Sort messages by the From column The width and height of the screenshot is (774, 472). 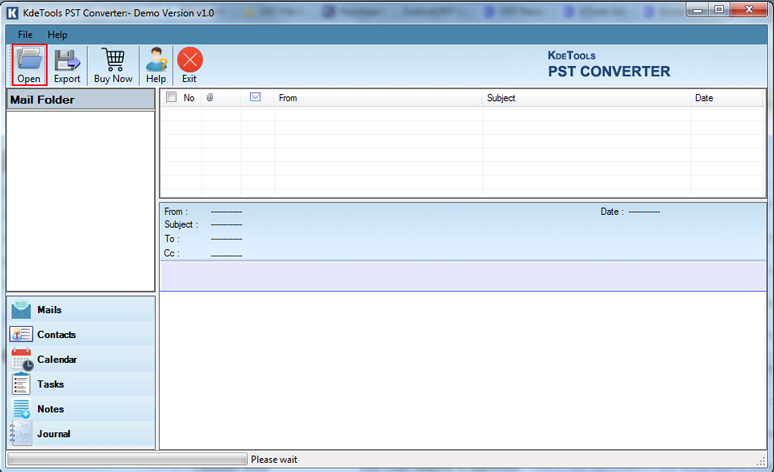[x=378, y=98]
